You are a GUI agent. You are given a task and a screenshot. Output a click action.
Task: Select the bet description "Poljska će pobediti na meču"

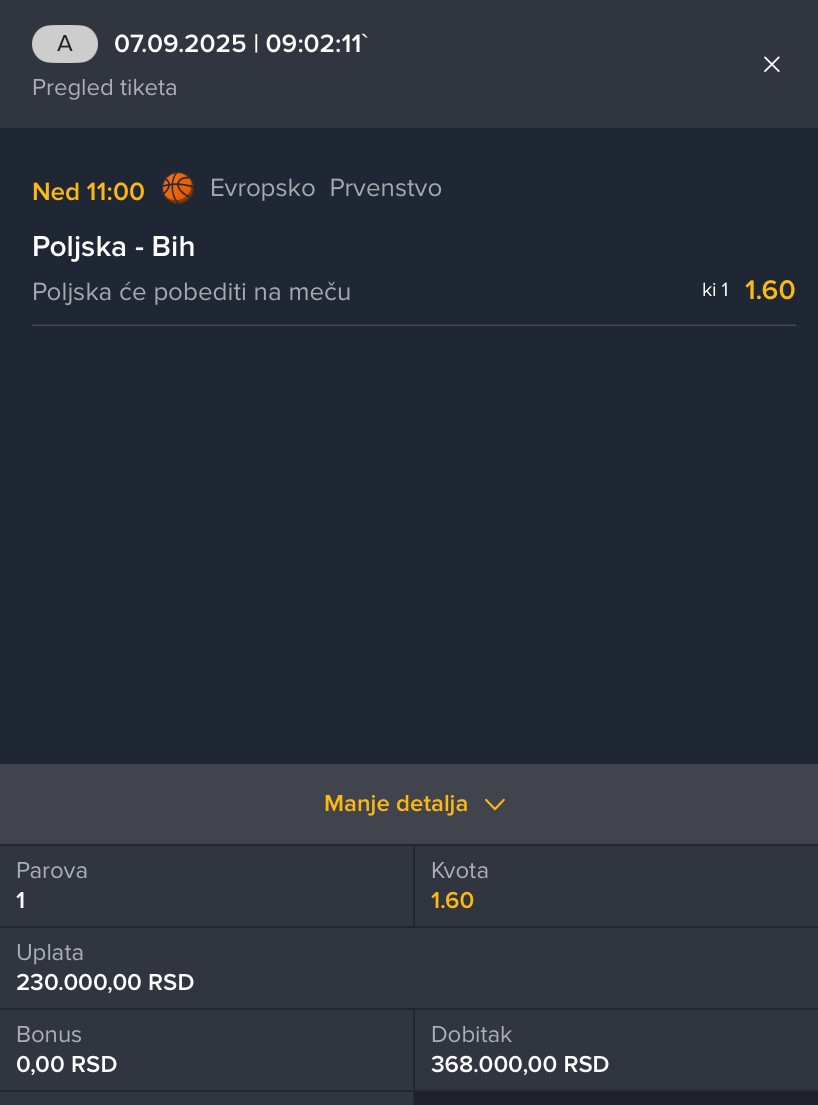pos(191,292)
